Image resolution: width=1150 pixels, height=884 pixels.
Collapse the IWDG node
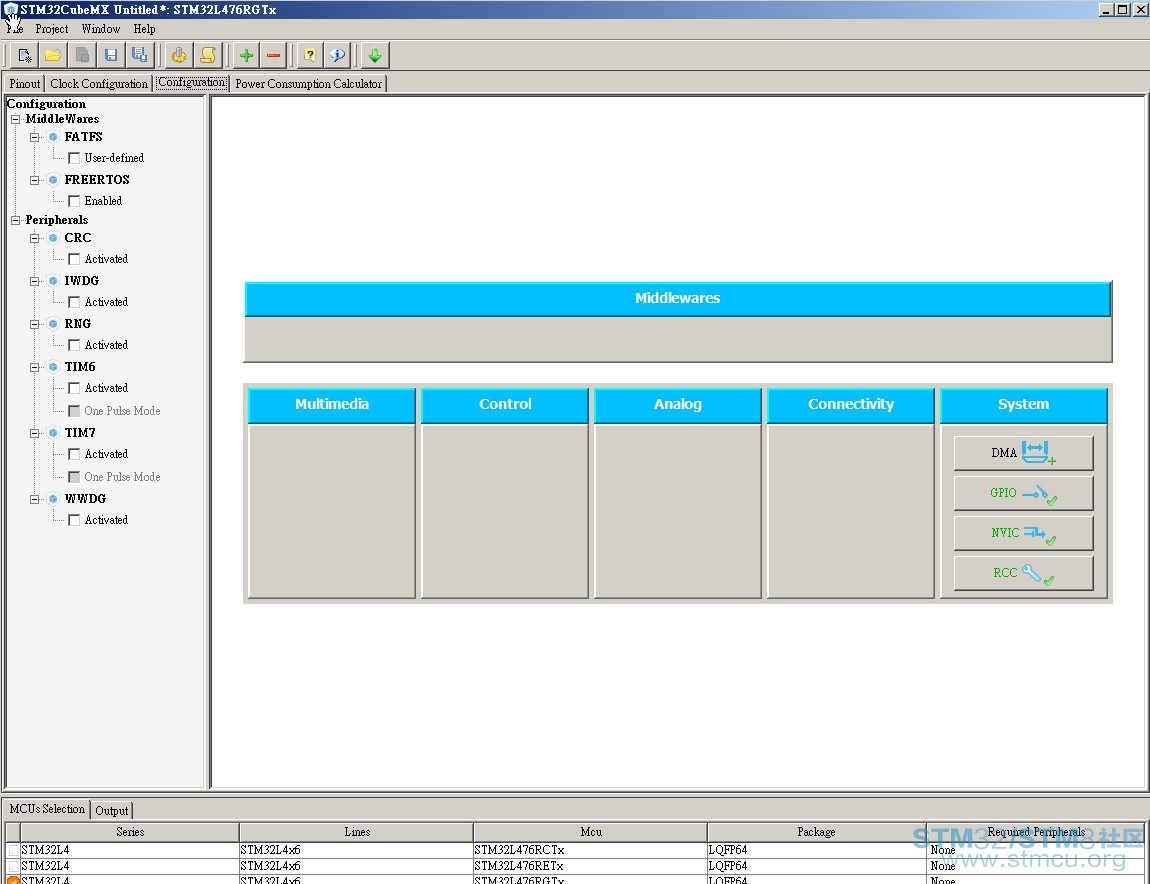[34, 281]
